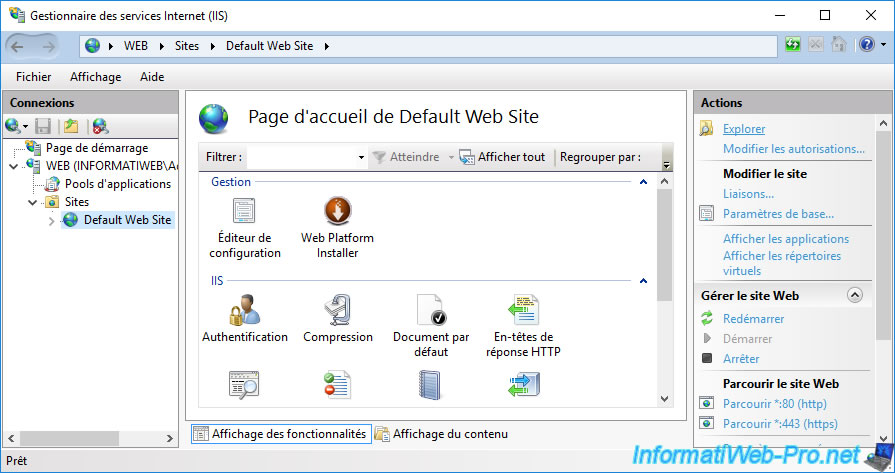
Task: Click Sites in the address breadcrumb
Action: 187,46
